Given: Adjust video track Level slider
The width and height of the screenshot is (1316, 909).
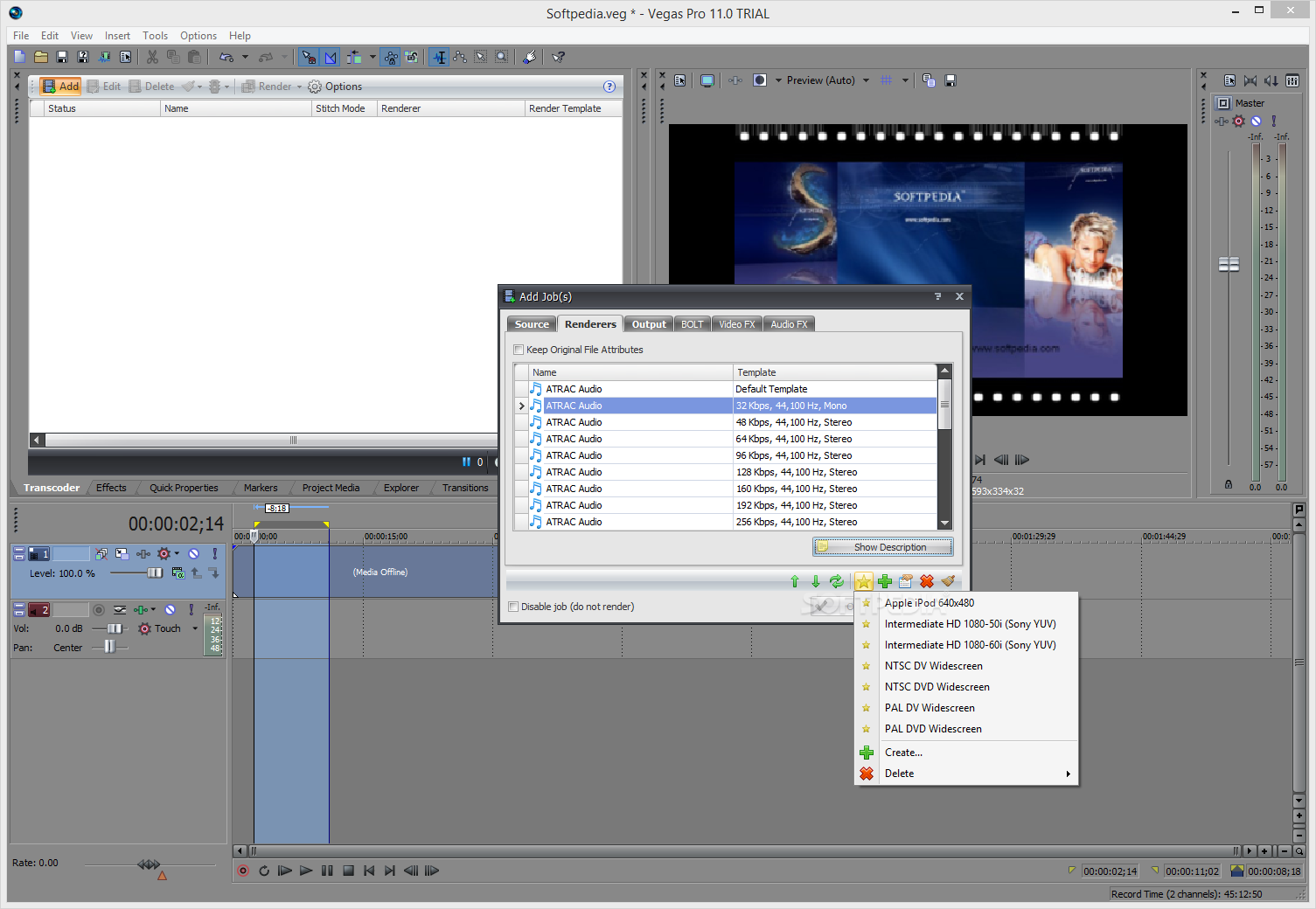Looking at the screenshot, I should pos(154,573).
